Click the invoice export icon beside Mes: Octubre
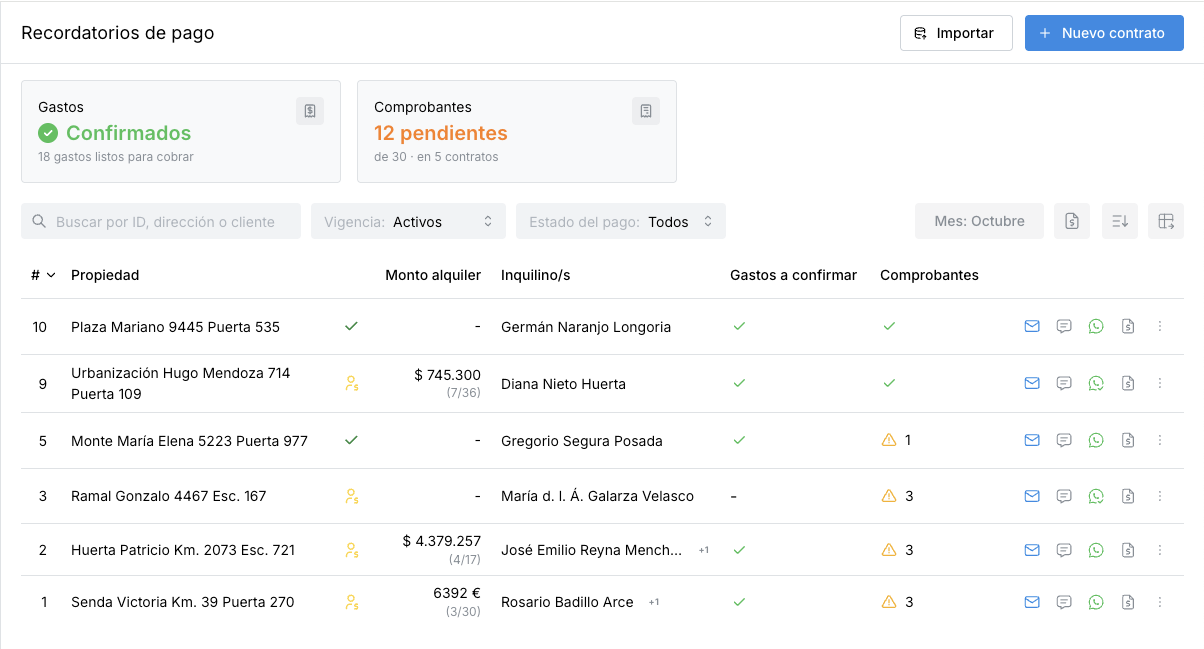 click(1072, 221)
